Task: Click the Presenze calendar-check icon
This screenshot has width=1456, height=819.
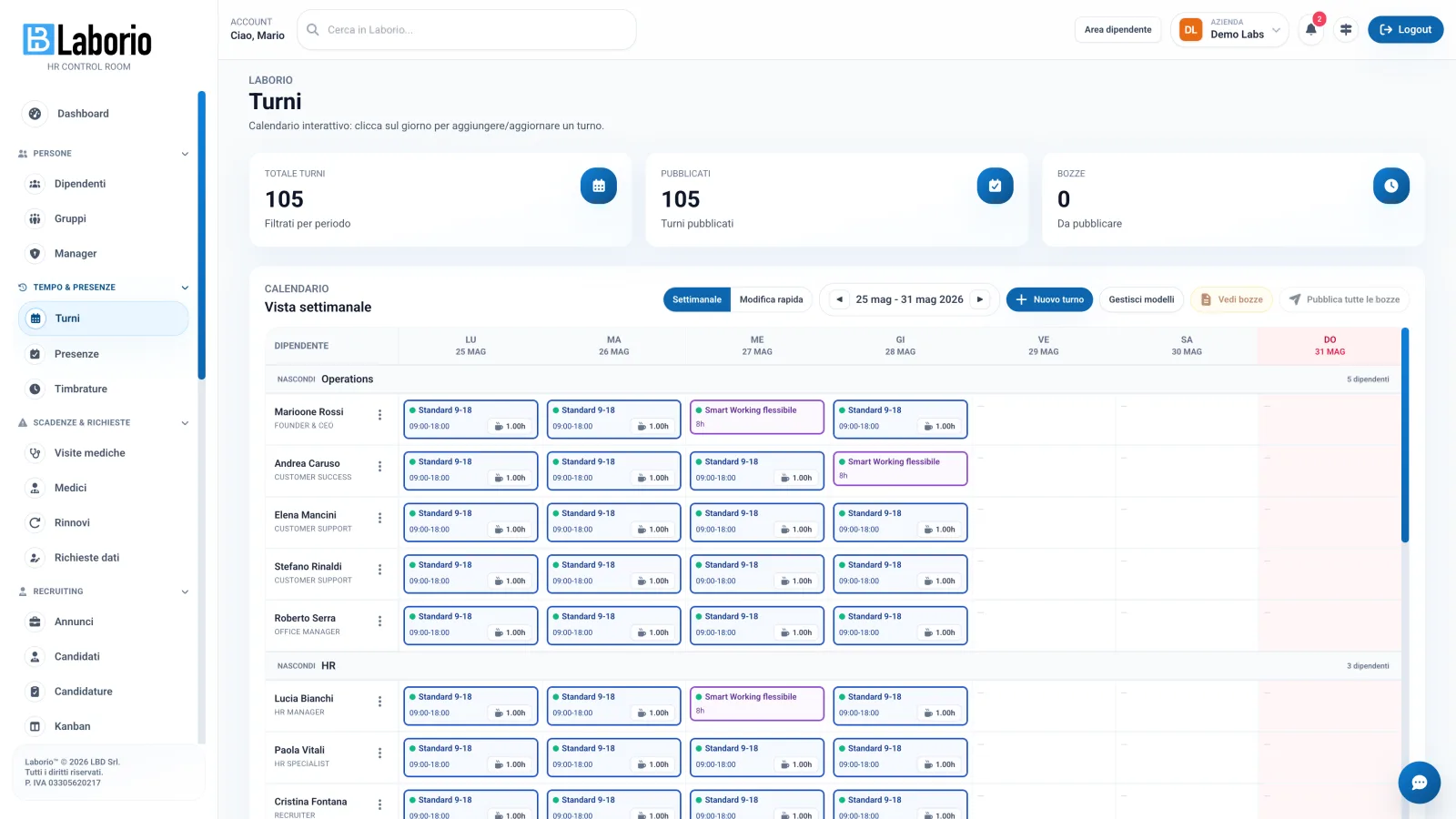Action: tap(35, 354)
